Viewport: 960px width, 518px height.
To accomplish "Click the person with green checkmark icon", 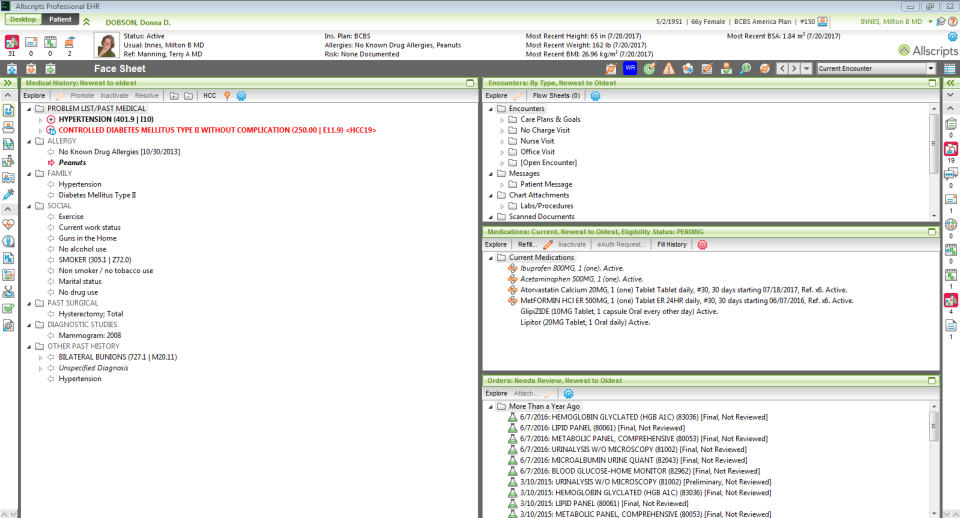I will point(726,69).
